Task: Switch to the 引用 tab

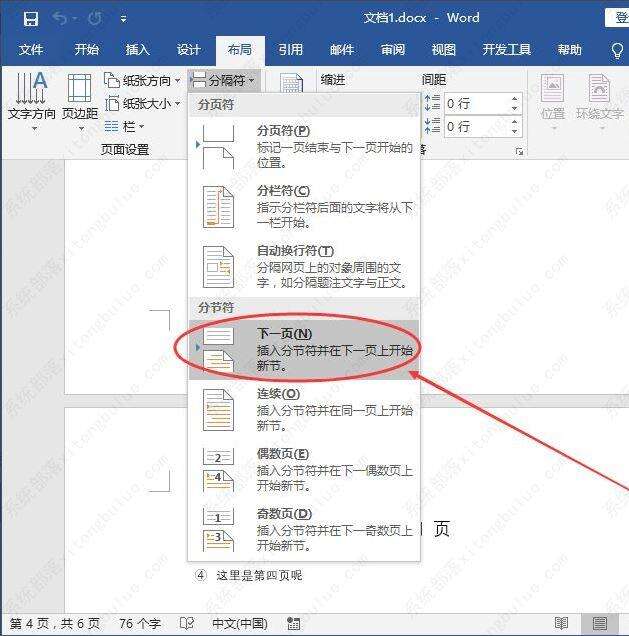Action: click(291, 49)
